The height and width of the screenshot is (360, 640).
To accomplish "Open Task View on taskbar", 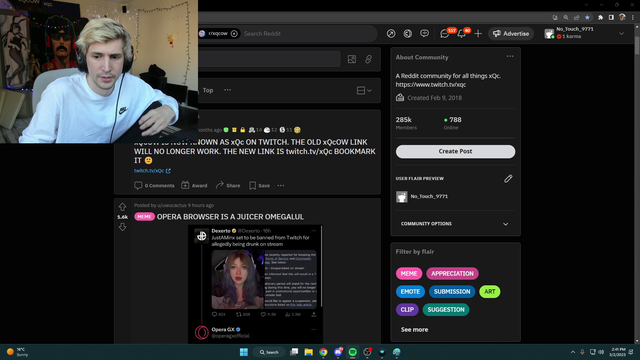I will click(x=294, y=352).
